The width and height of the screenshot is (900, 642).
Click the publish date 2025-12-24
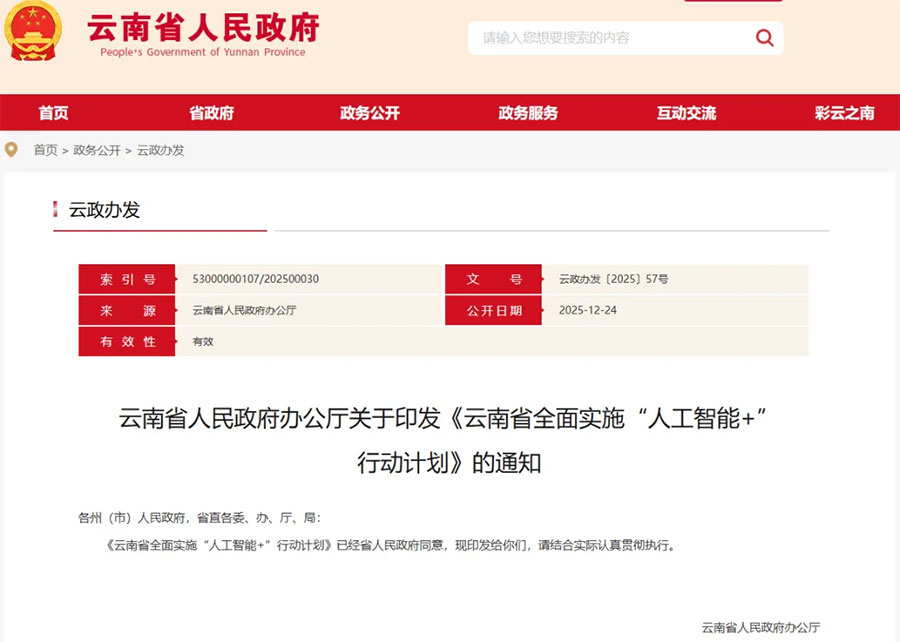(x=588, y=310)
